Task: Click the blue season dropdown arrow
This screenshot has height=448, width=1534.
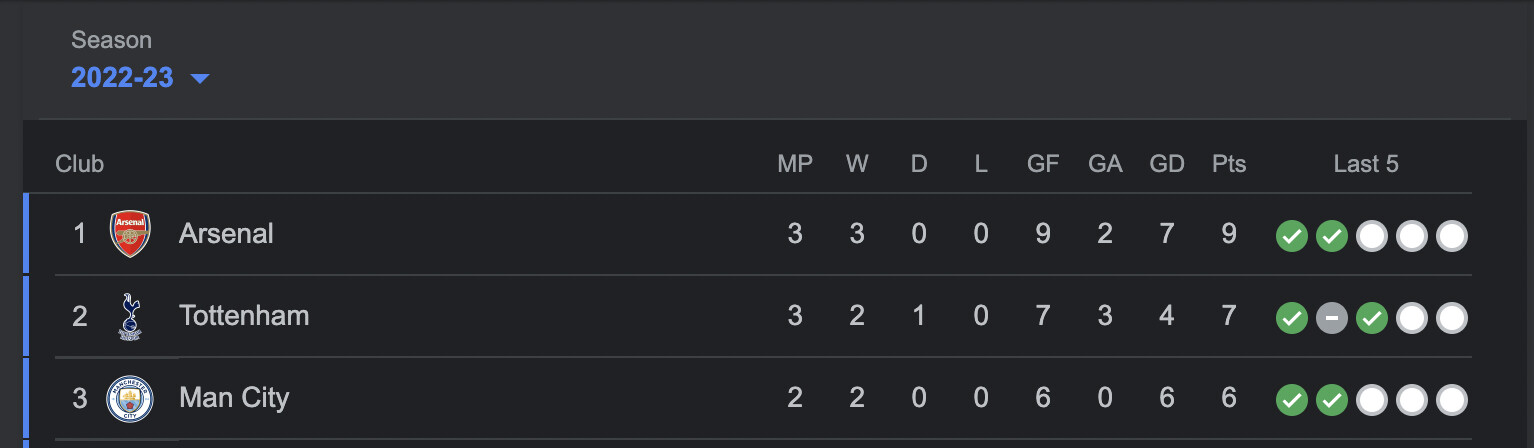Action: [200, 79]
